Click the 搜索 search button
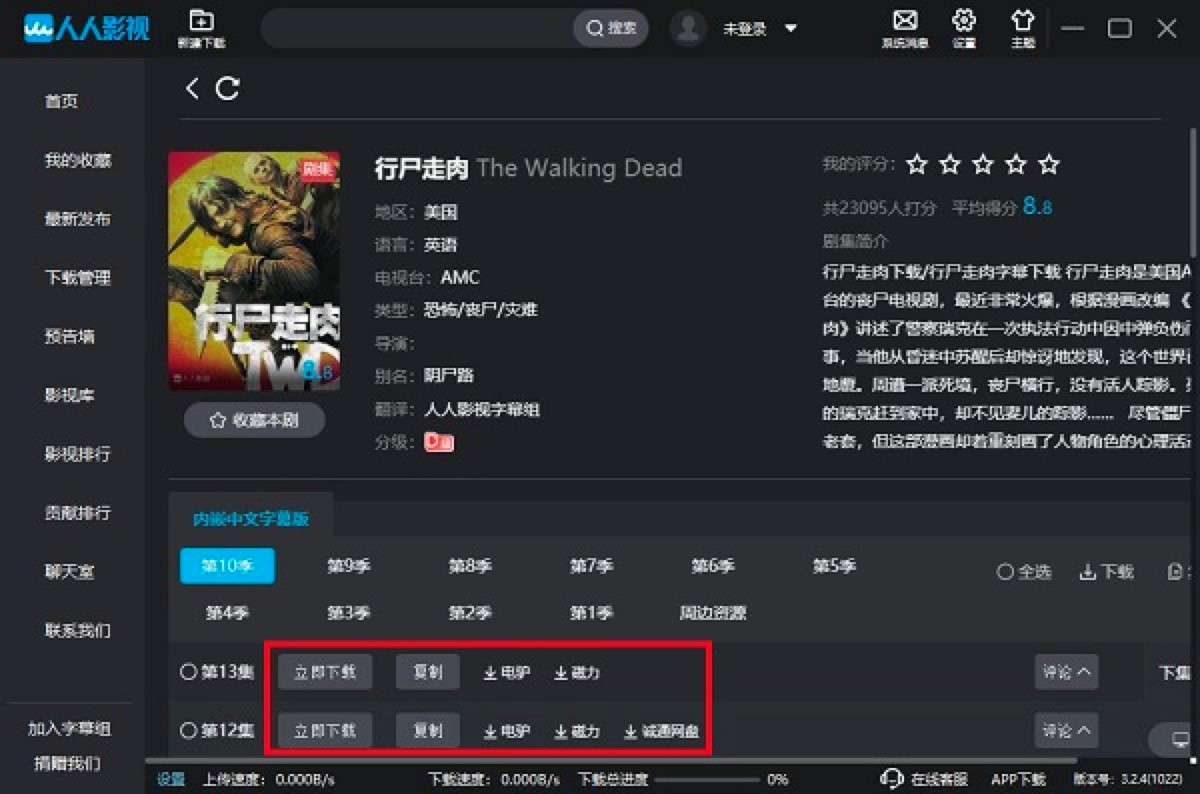The width and height of the screenshot is (1200, 794). (611, 28)
